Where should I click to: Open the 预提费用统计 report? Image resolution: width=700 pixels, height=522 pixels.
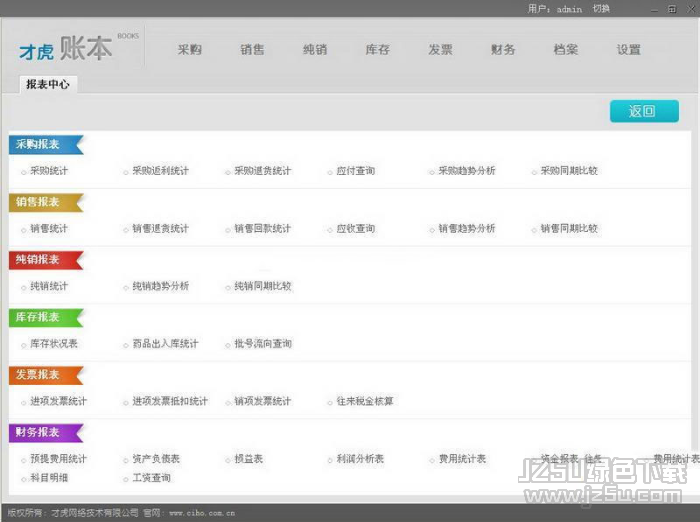tap(58, 459)
